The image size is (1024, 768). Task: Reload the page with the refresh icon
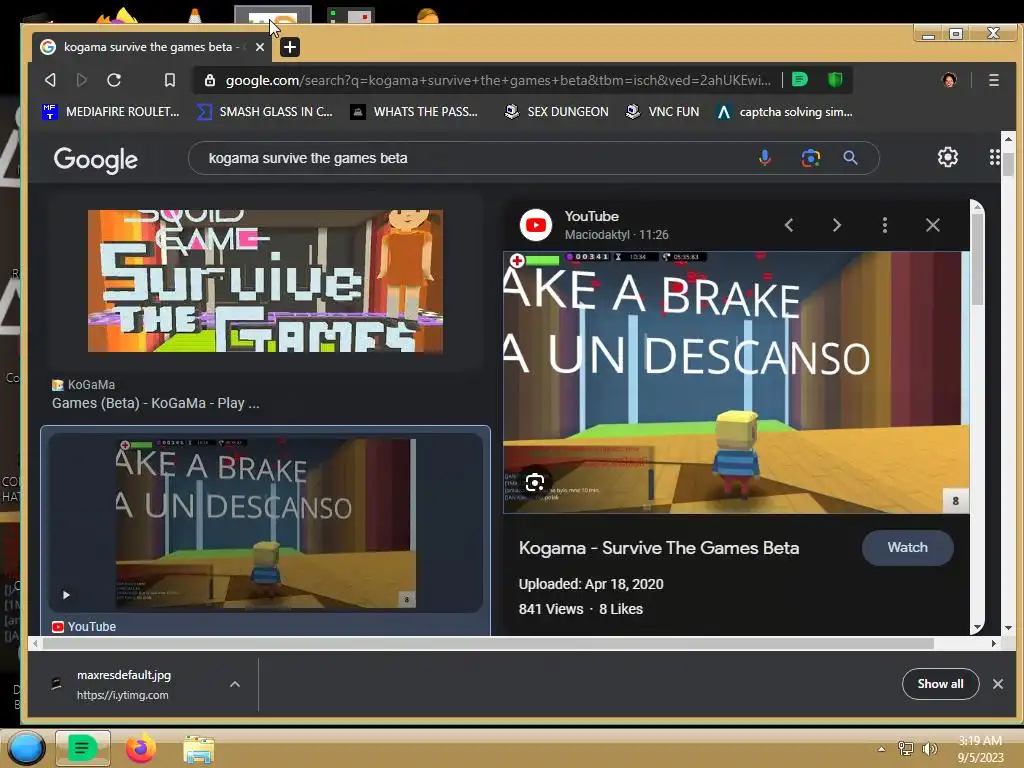point(114,80)
